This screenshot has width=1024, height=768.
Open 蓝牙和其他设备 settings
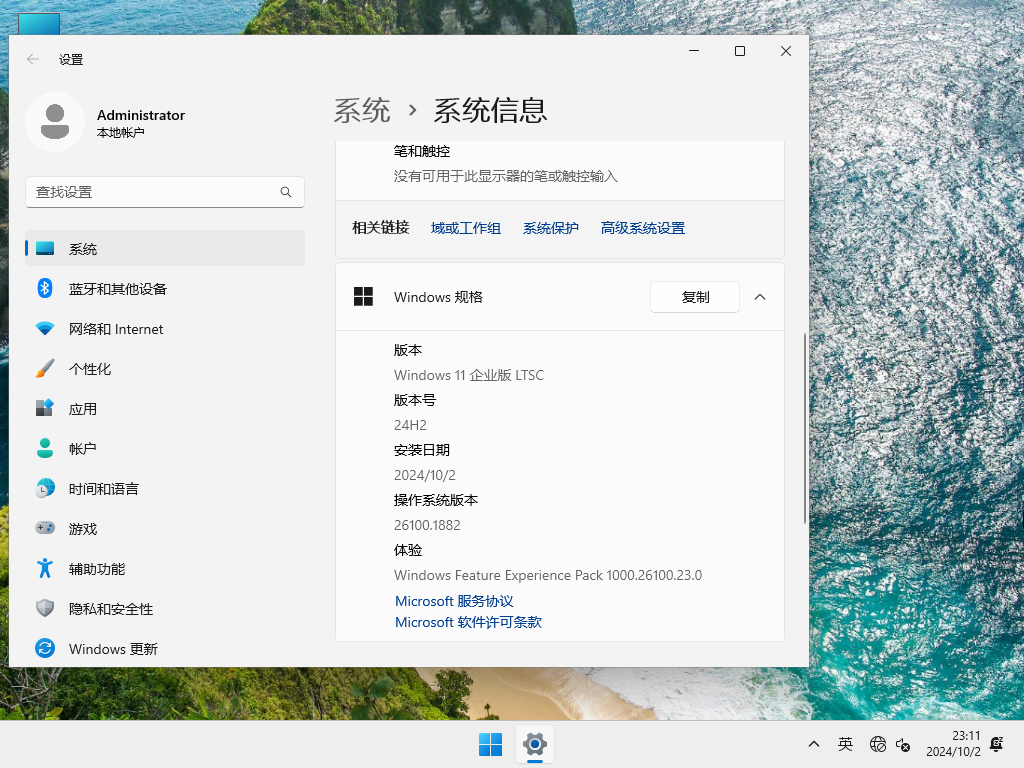click(x=165, y=289)
